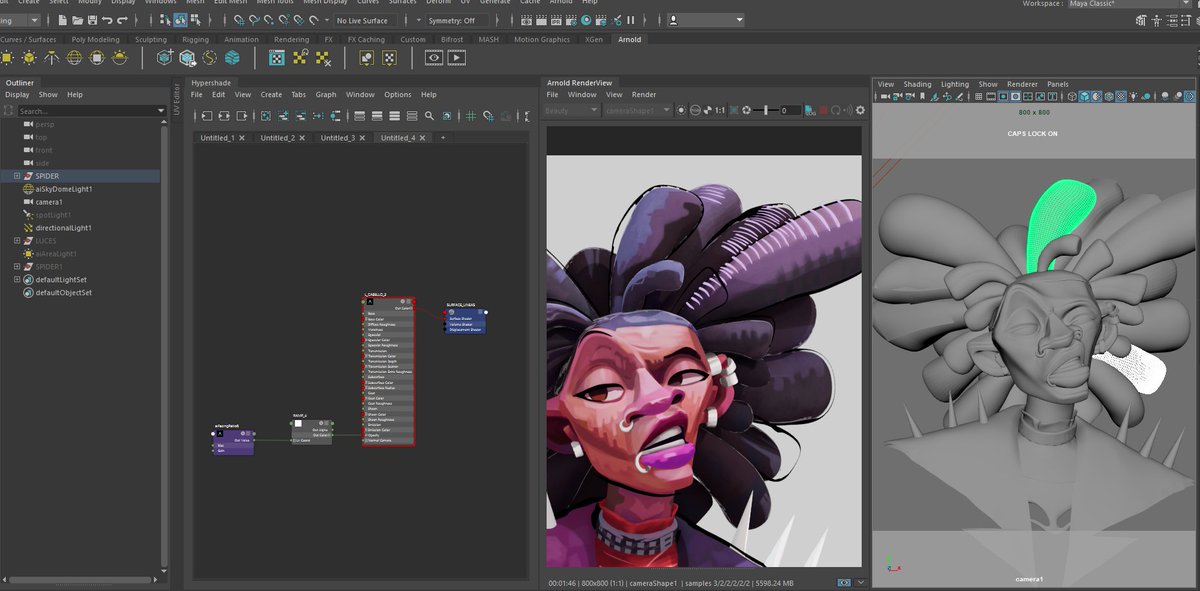1200x591 pixels.
Task: Click the Hypershade output connections icon
Action: [x=241, y=116]
